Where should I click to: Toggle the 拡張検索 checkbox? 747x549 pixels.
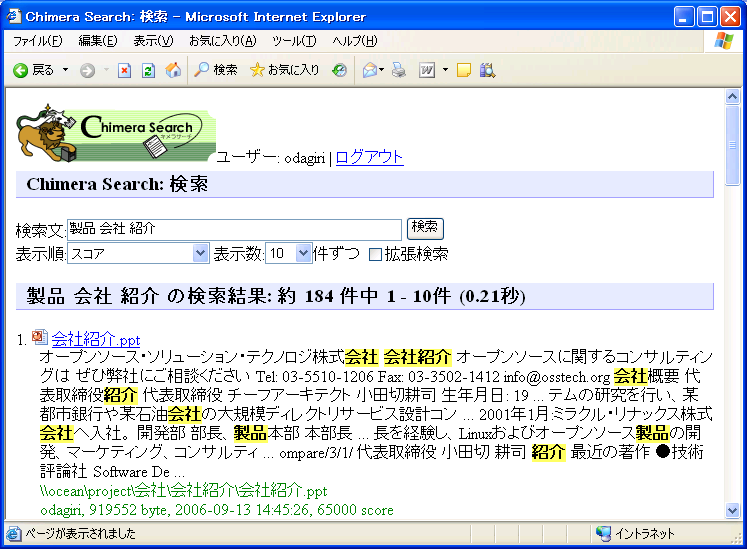pyautogui.click(x=375, y=254)
